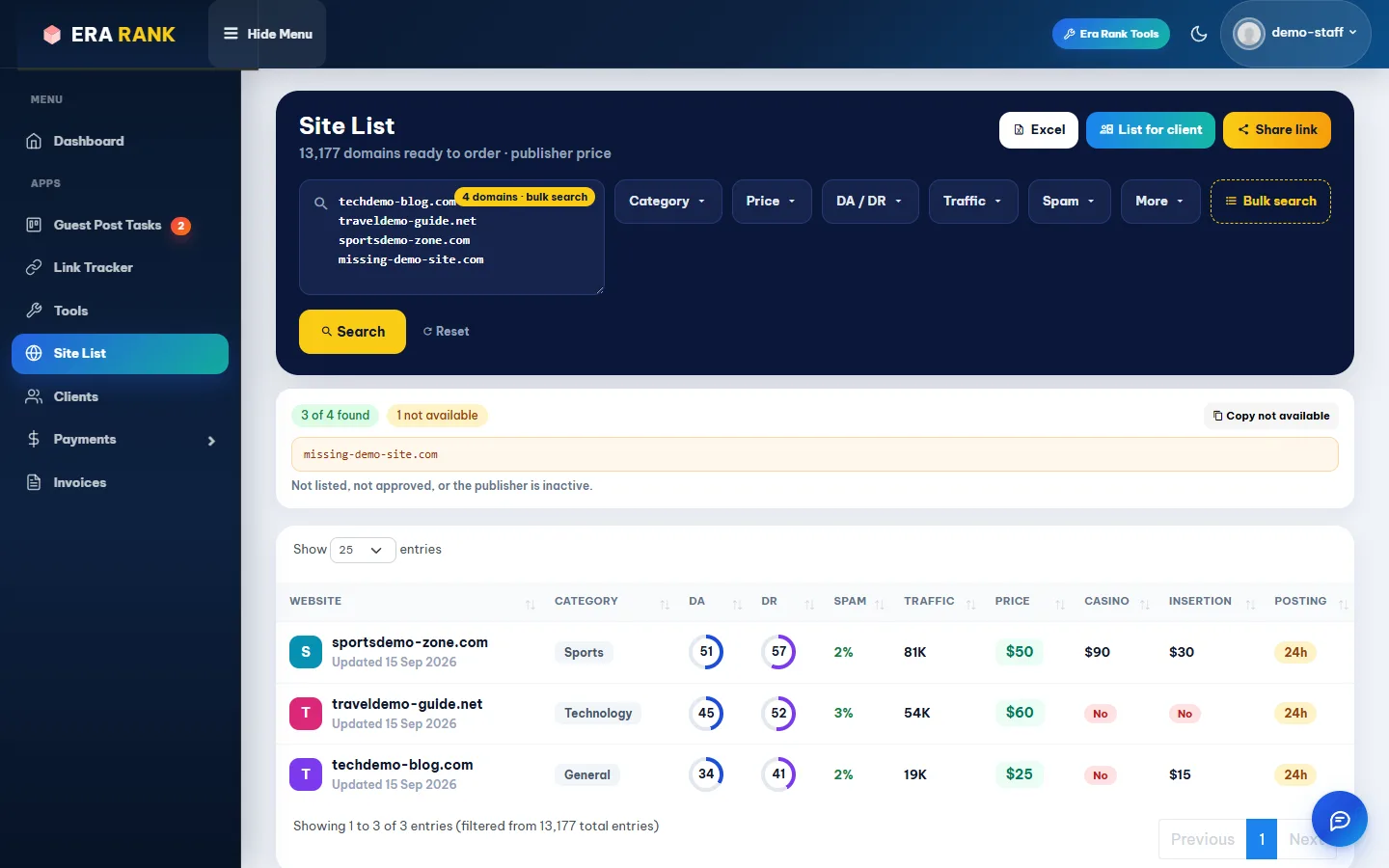
Task: Click the missing-demo-site.com text
Action: 370,454
